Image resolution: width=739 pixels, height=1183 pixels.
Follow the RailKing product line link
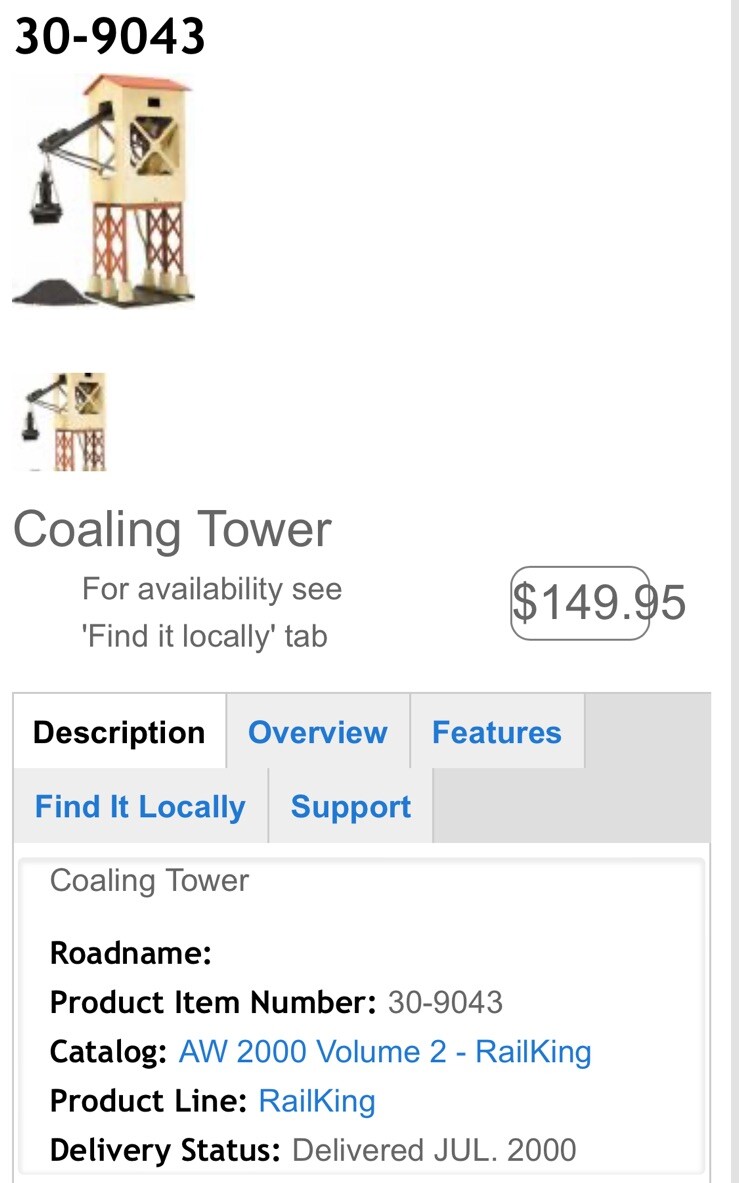[317, 1101]
